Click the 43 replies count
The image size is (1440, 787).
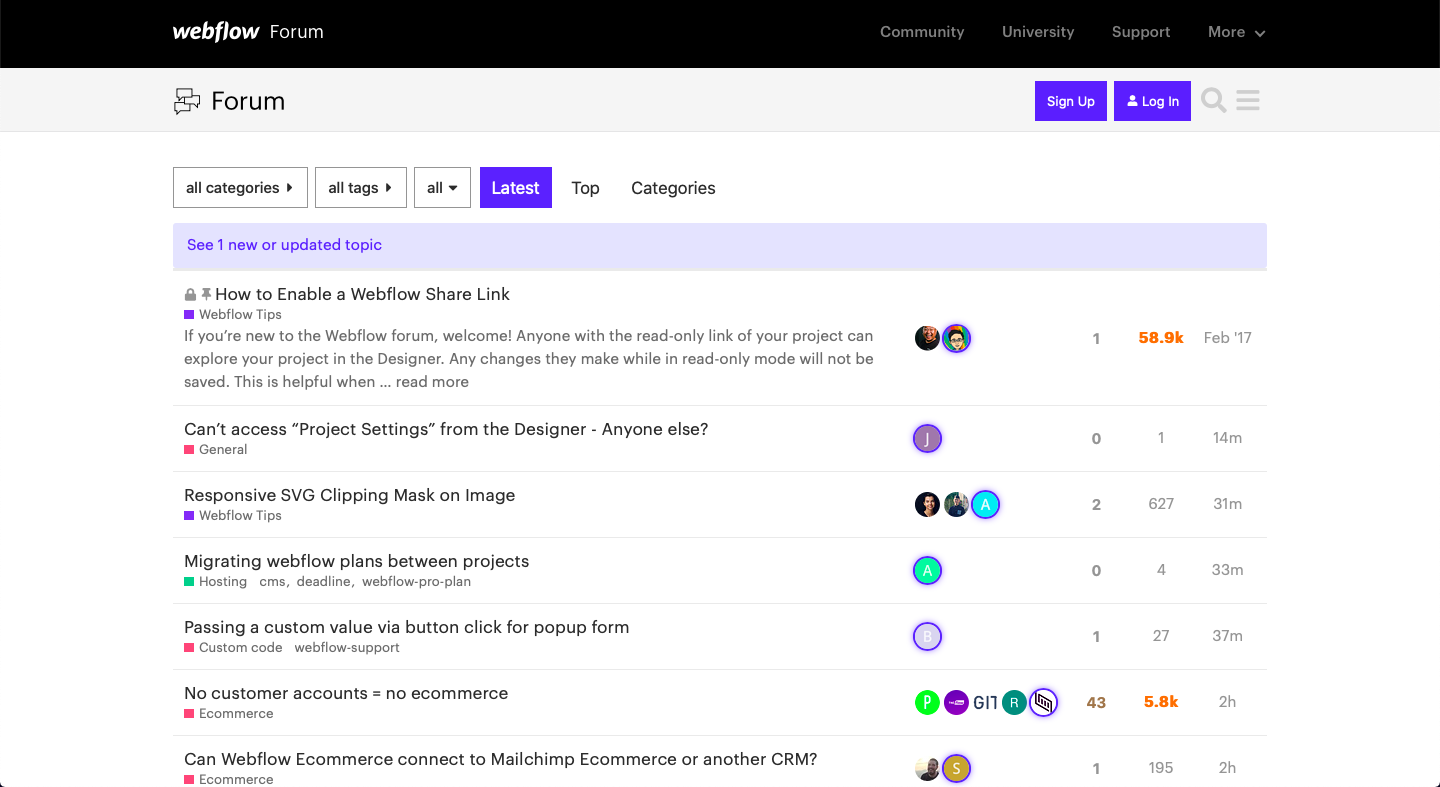click(1096, 703)
